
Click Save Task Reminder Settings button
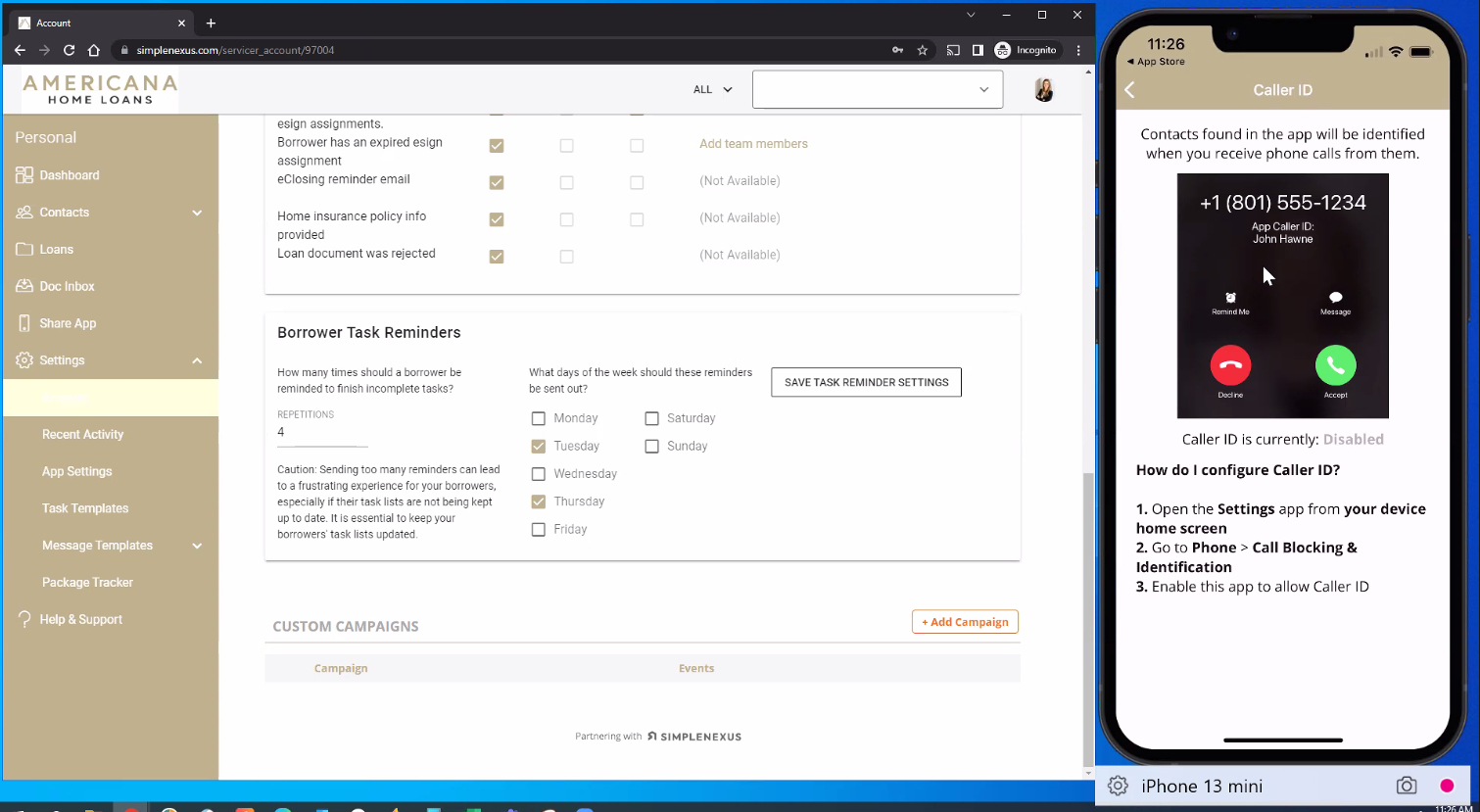tap(866, 382)
